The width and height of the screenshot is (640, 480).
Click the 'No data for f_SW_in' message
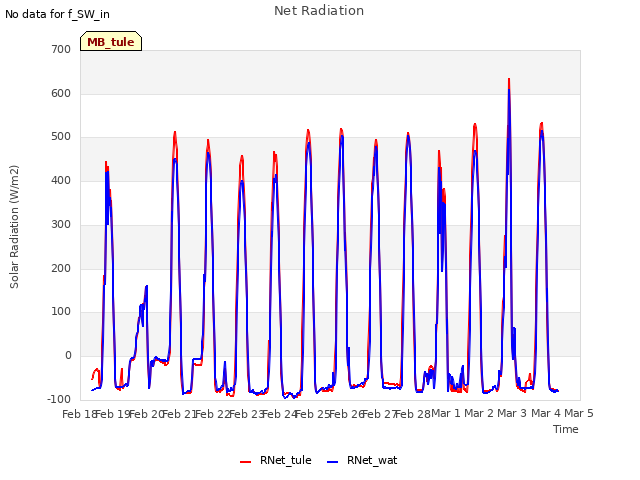[x=57, y=14]
